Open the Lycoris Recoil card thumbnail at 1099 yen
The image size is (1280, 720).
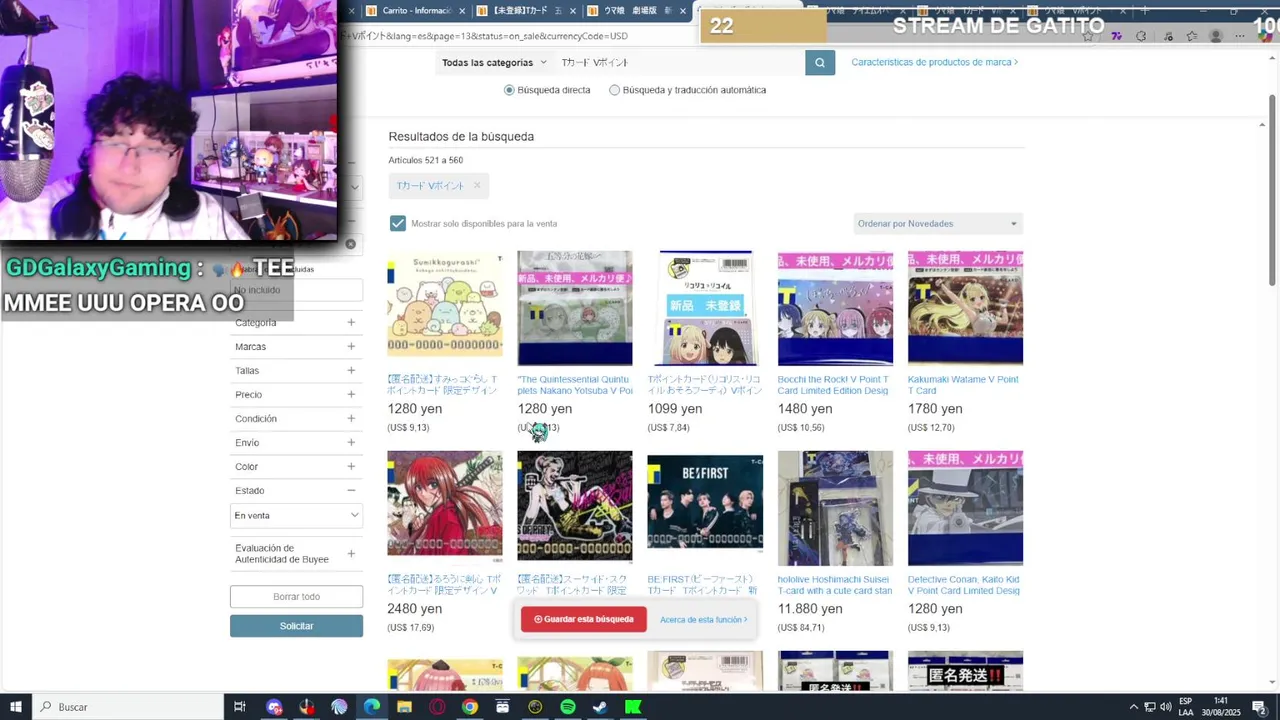click(705, 308)
